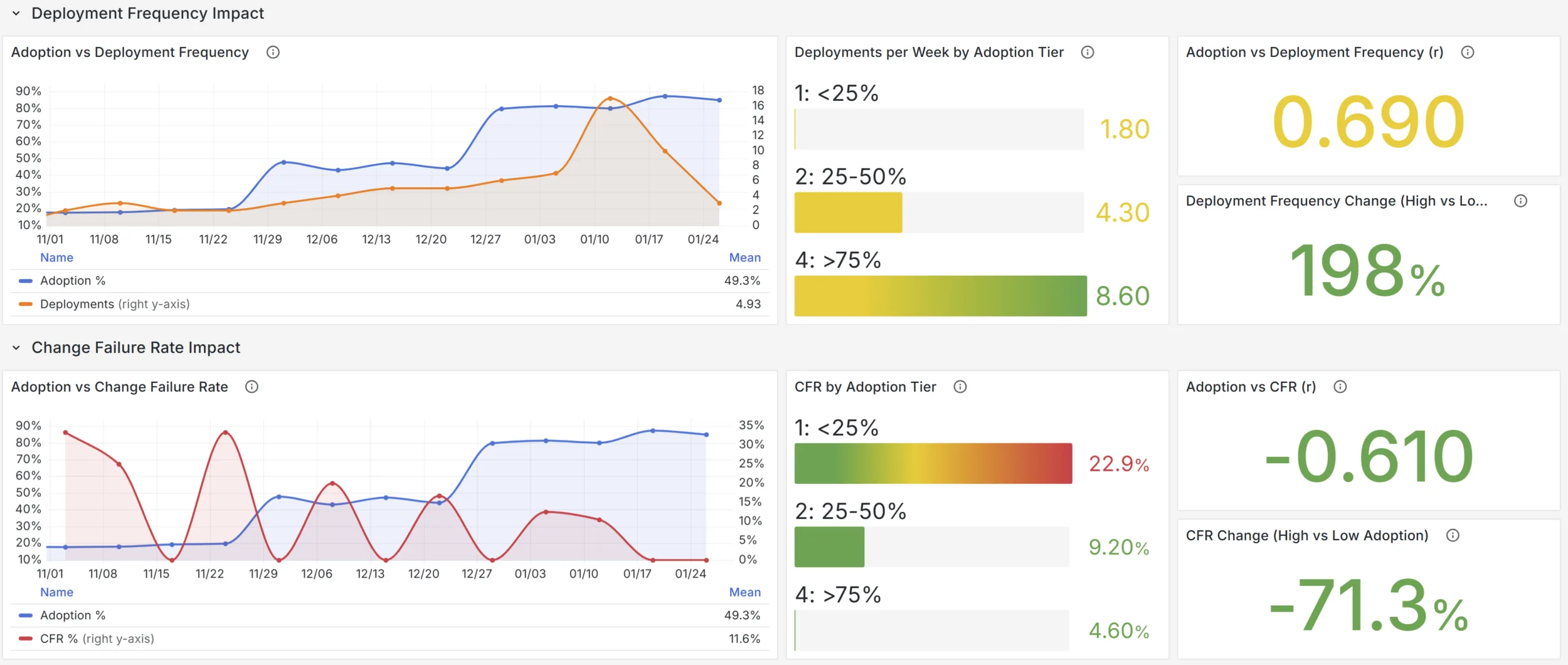The image size is (1568, 665).
Task: Click info icon beside Adoption vs Change Failure Rate
Action: (x=252, y=387)
